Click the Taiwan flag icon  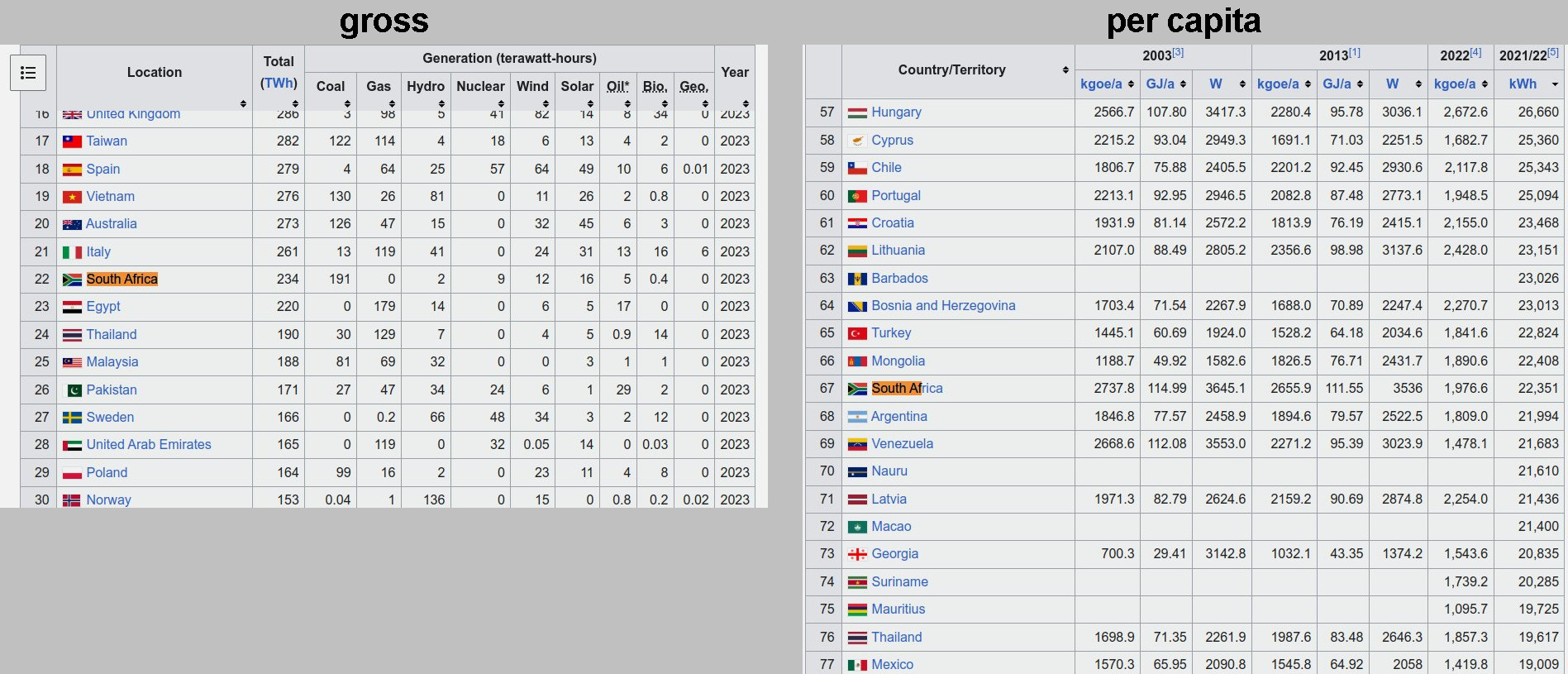tap(72, 141)
